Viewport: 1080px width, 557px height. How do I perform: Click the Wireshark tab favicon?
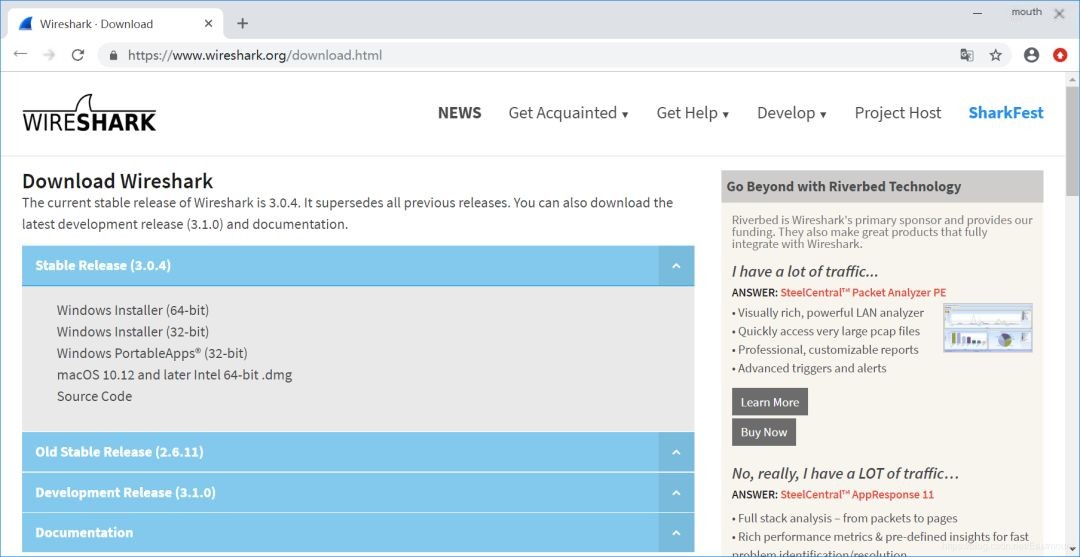[25, 23]
